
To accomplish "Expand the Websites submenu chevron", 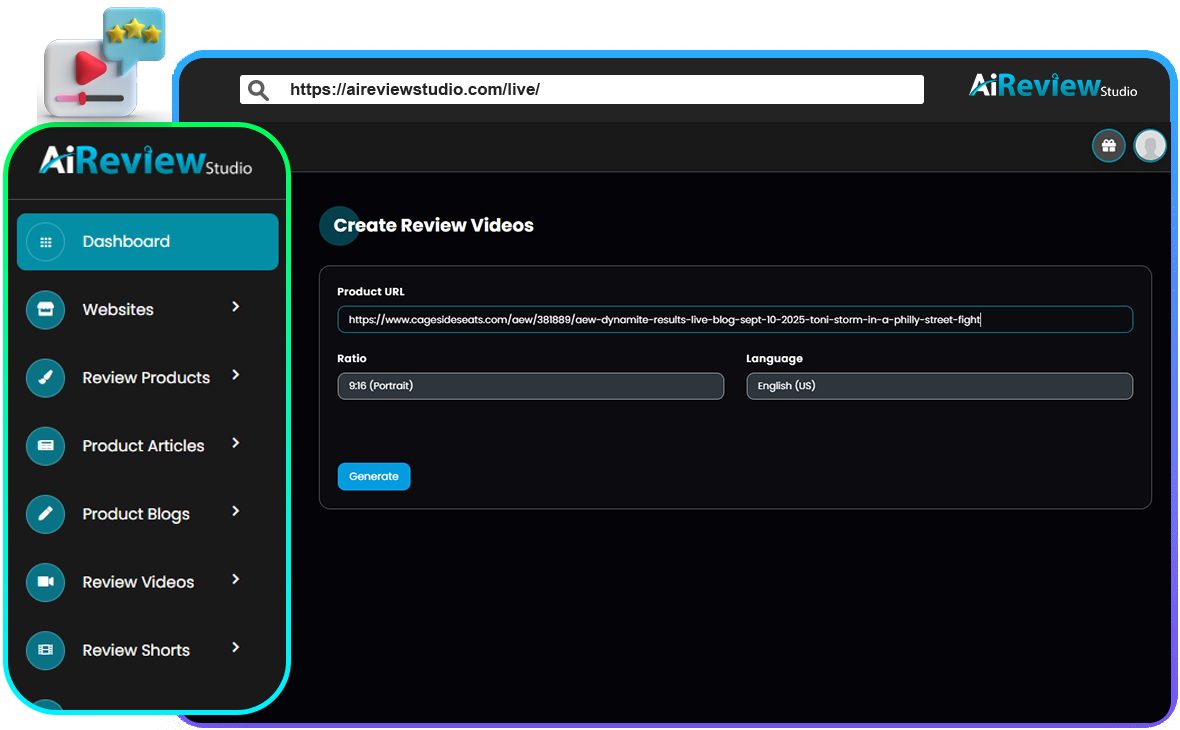I will coord(236,307).
